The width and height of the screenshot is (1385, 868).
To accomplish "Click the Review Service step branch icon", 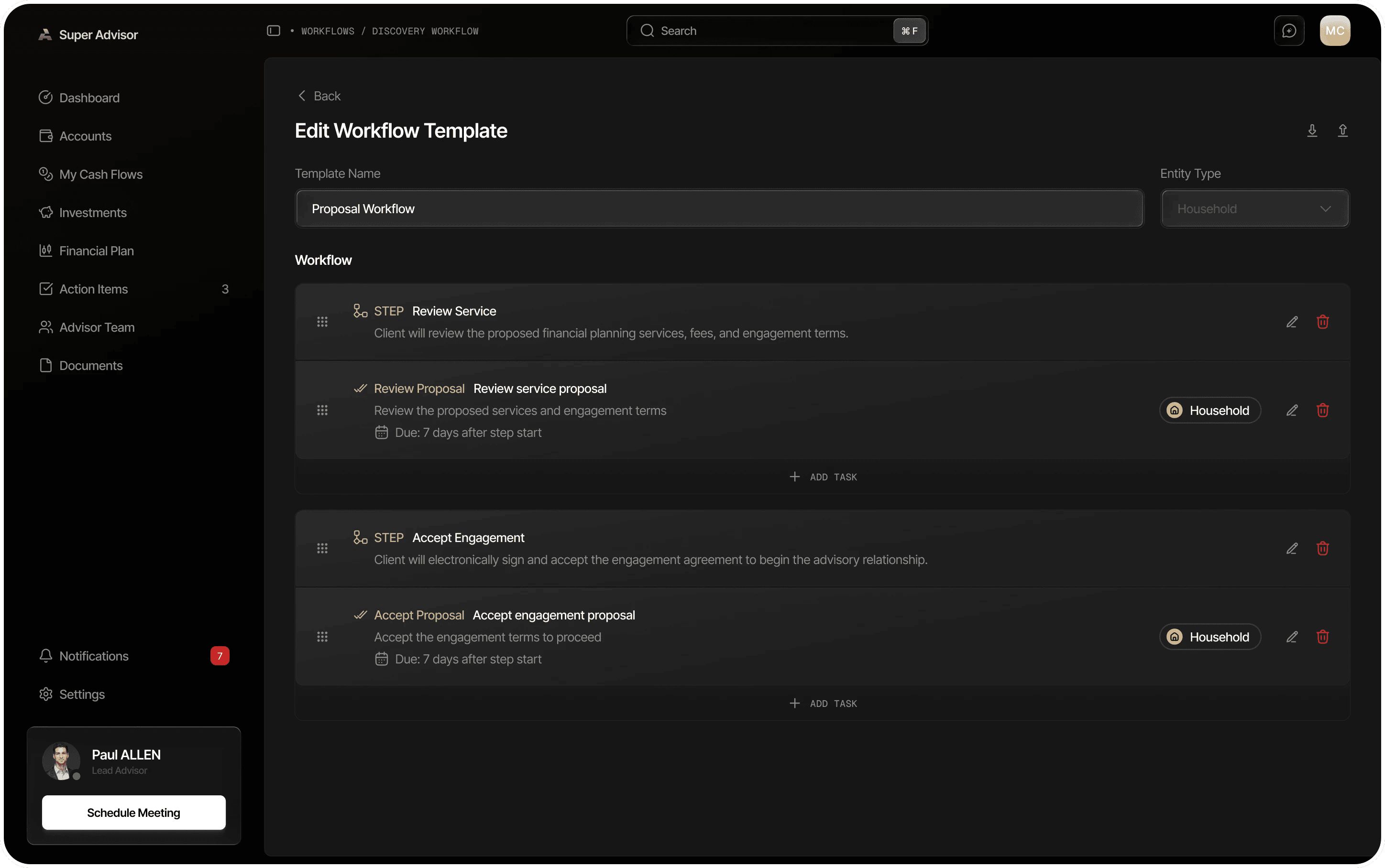I will pyautogui.click(x=360, y=311).
